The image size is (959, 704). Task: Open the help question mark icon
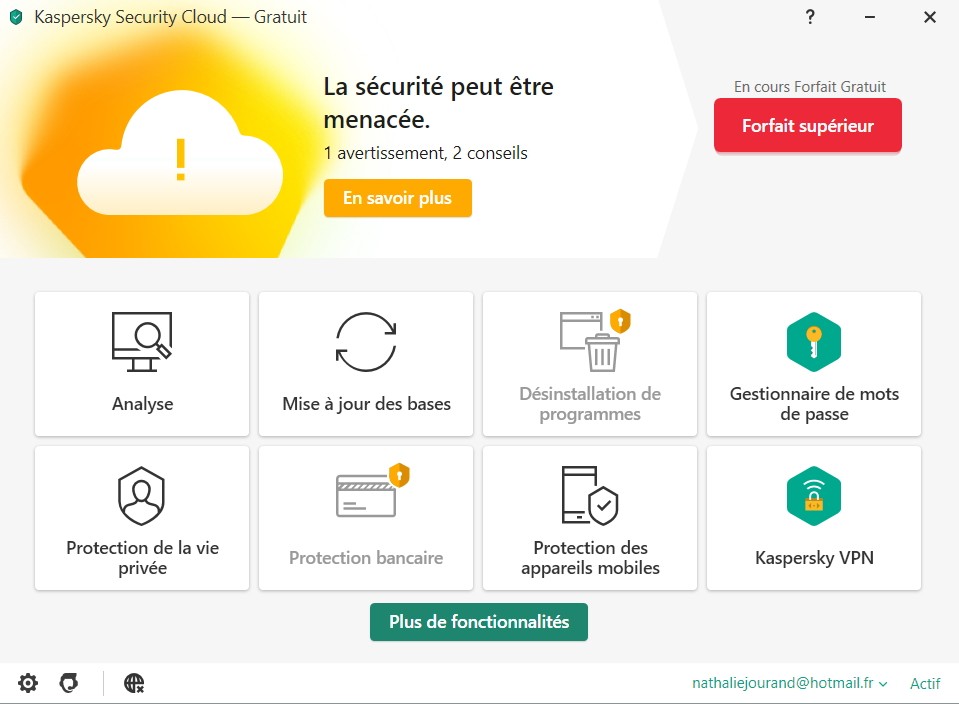tap(810, 17)
